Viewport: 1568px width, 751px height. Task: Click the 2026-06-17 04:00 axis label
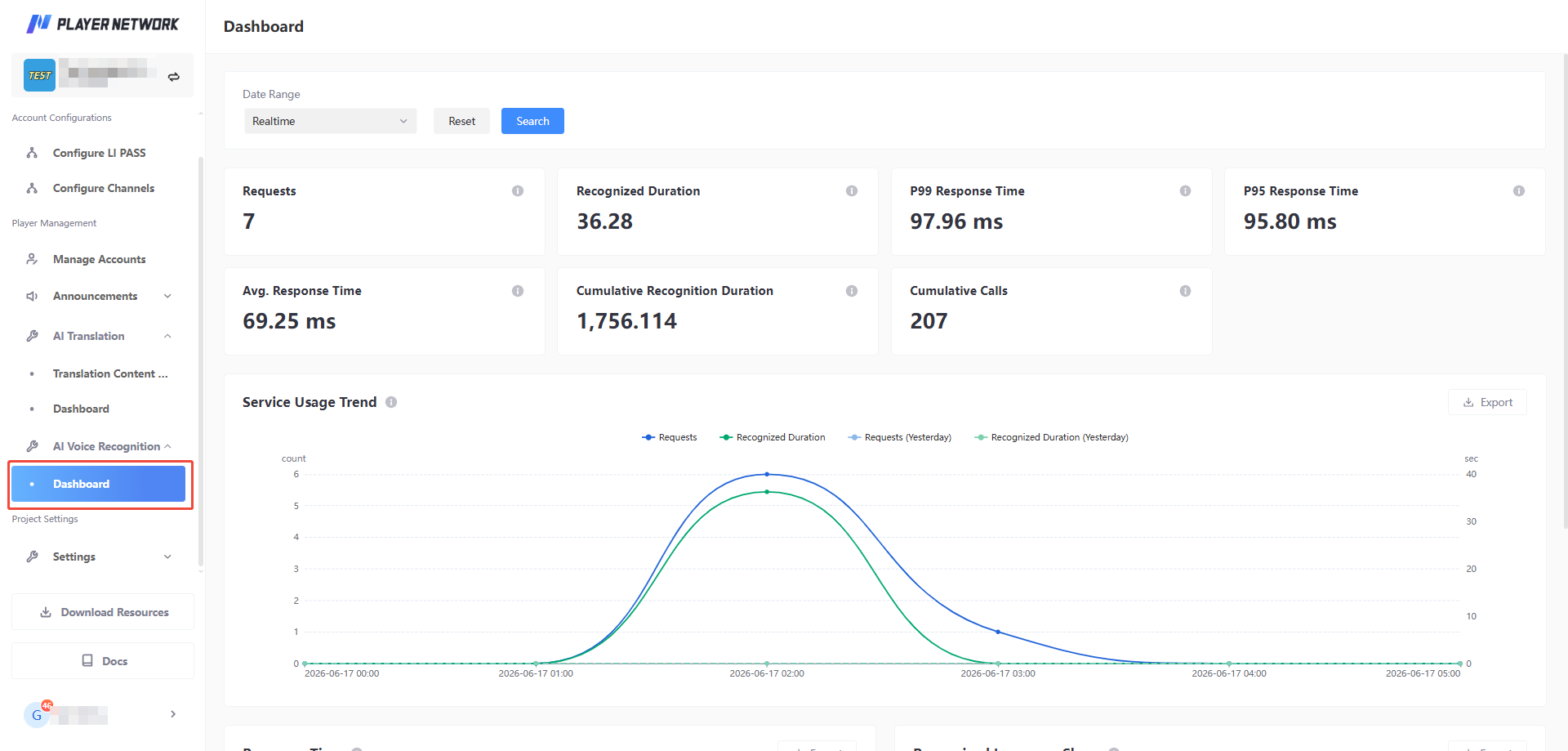pos(1229,673)
